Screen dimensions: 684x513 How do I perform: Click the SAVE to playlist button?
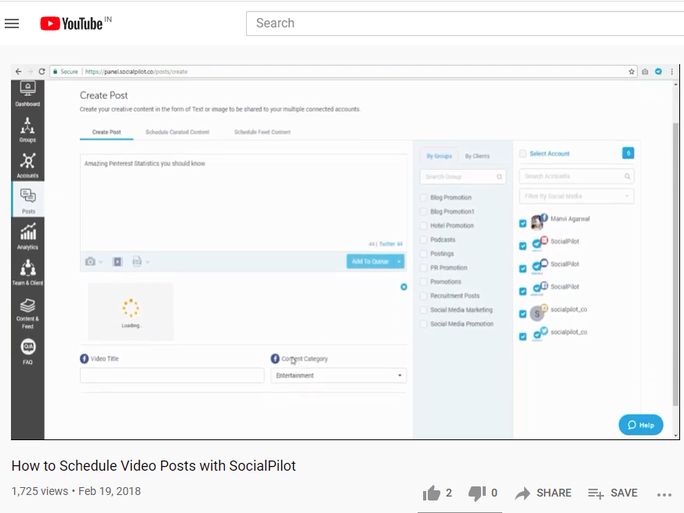click(x=612, y=493)
